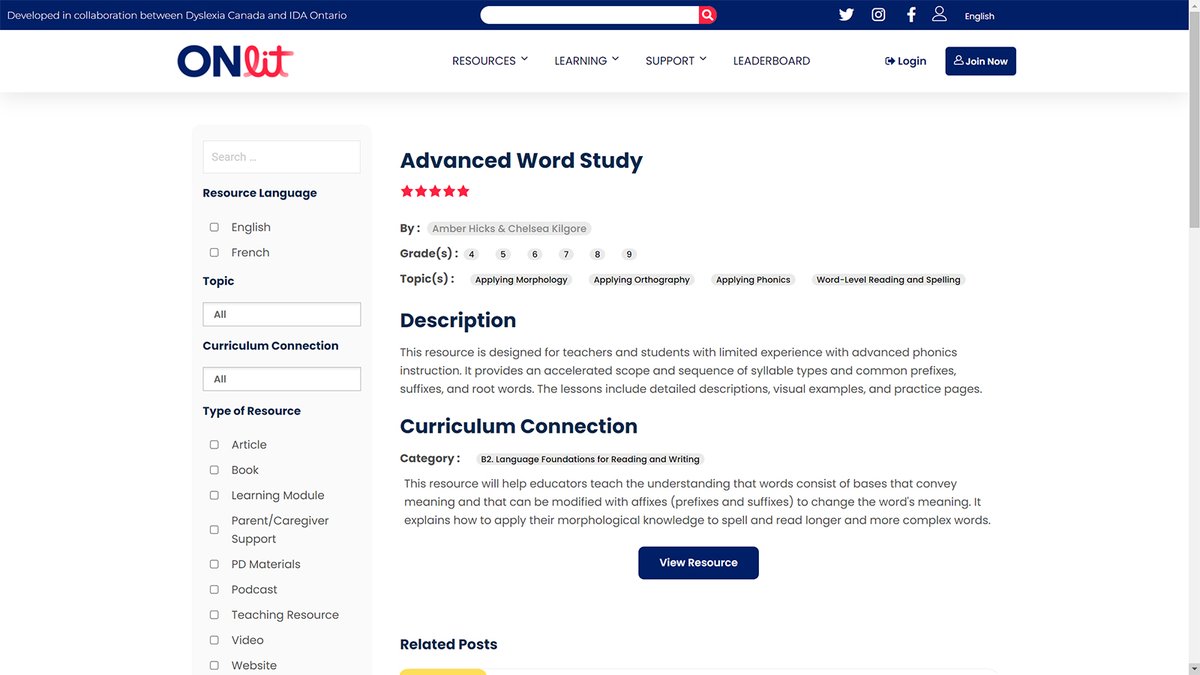Click the Related Posts heading
The image size is (1200, 675).
(x=448, y=644)
